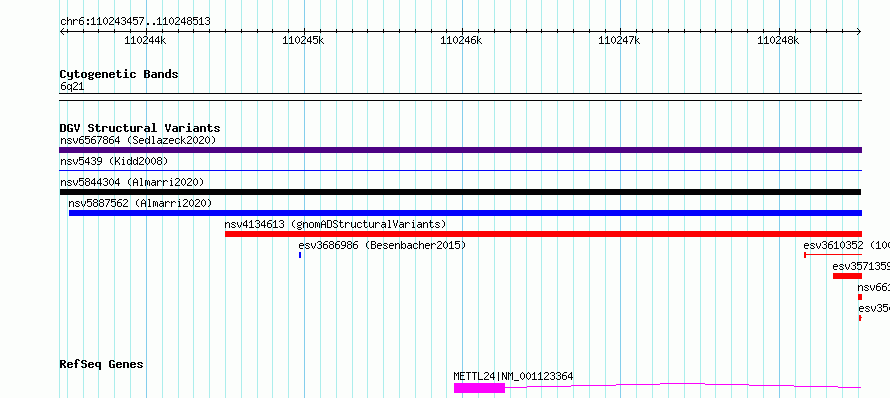The width and height of the screenshot is (890, 398).
Task: Click the nsv4134613 (gnomADStructuralVariants) label
Action: pyautogui.click(x=335, y=224)
